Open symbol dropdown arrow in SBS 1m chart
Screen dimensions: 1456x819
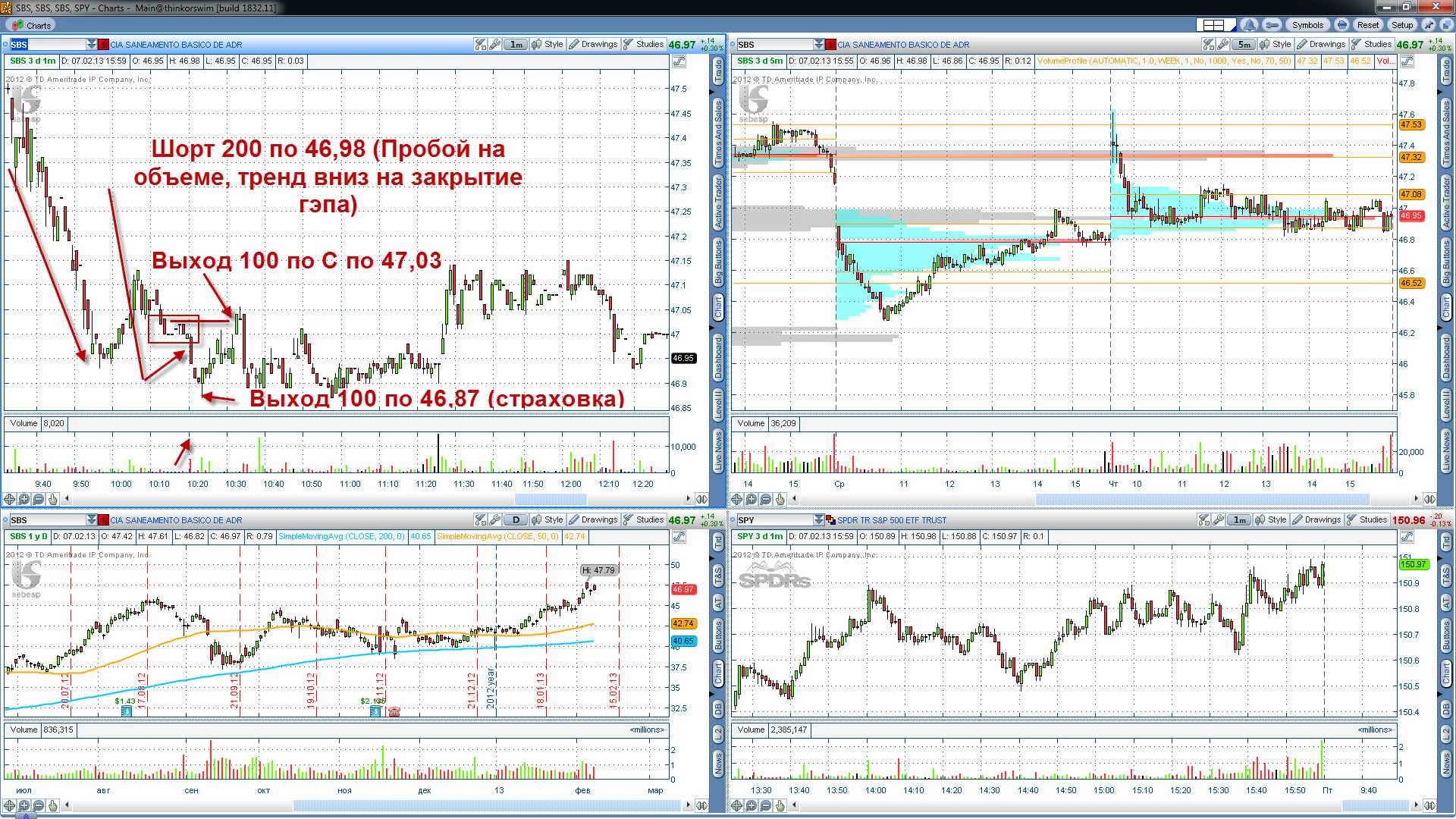(x=92, y=45)
